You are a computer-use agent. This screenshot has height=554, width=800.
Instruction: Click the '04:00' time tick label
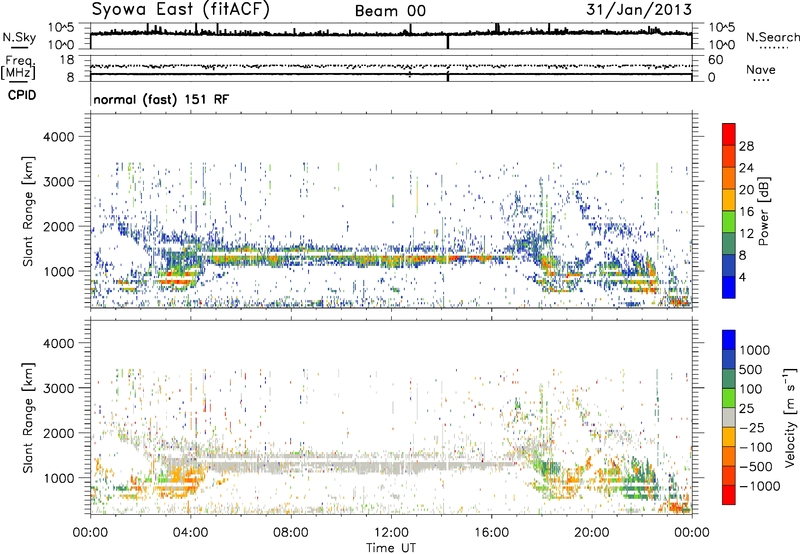190,533
